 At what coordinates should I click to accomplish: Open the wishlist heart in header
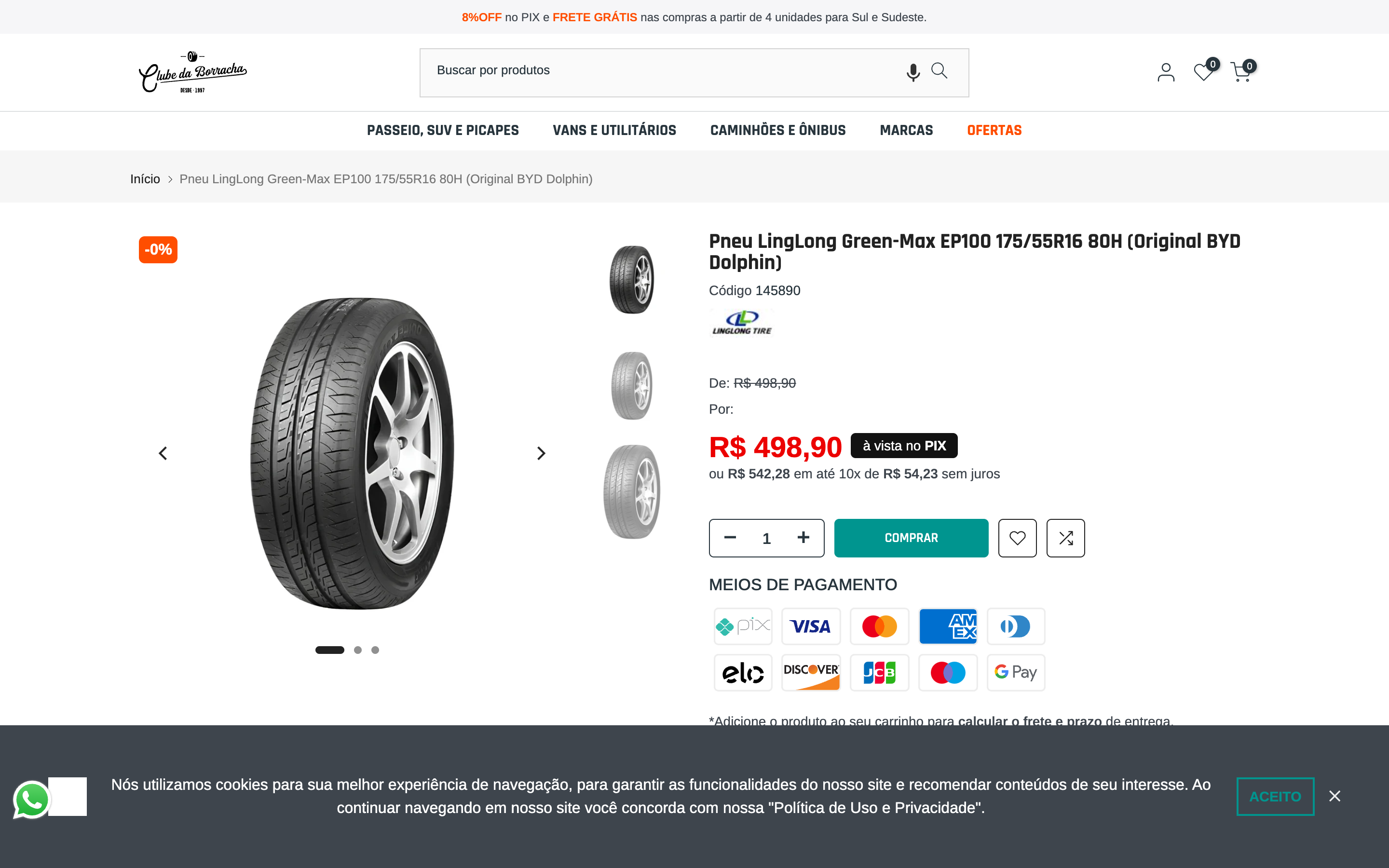click(1203, 72)
